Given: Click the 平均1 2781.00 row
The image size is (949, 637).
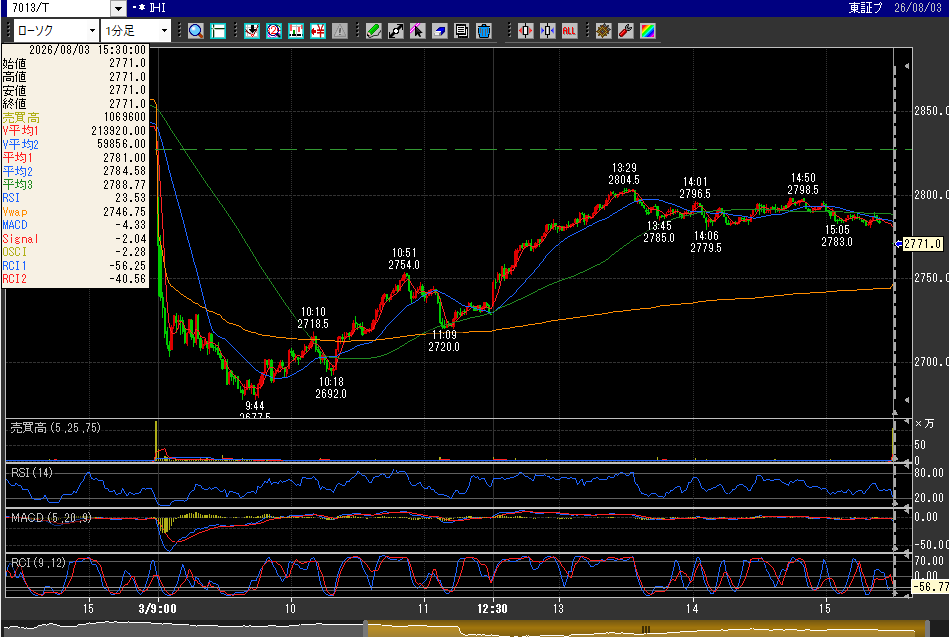Looking at the screenshot, I should (74, 157).
